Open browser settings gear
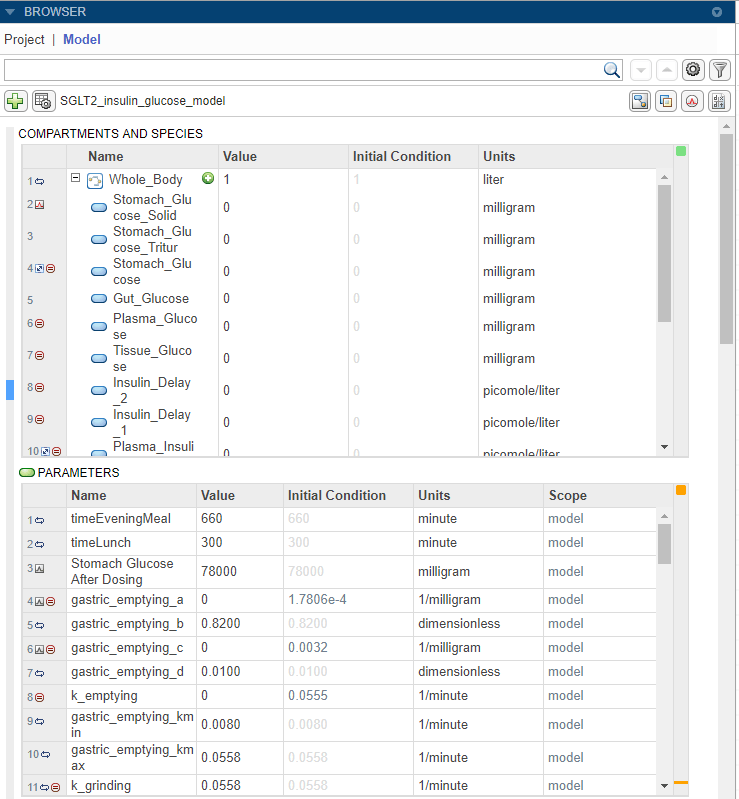This screenshot has width=739, height=799. point(693,70)
